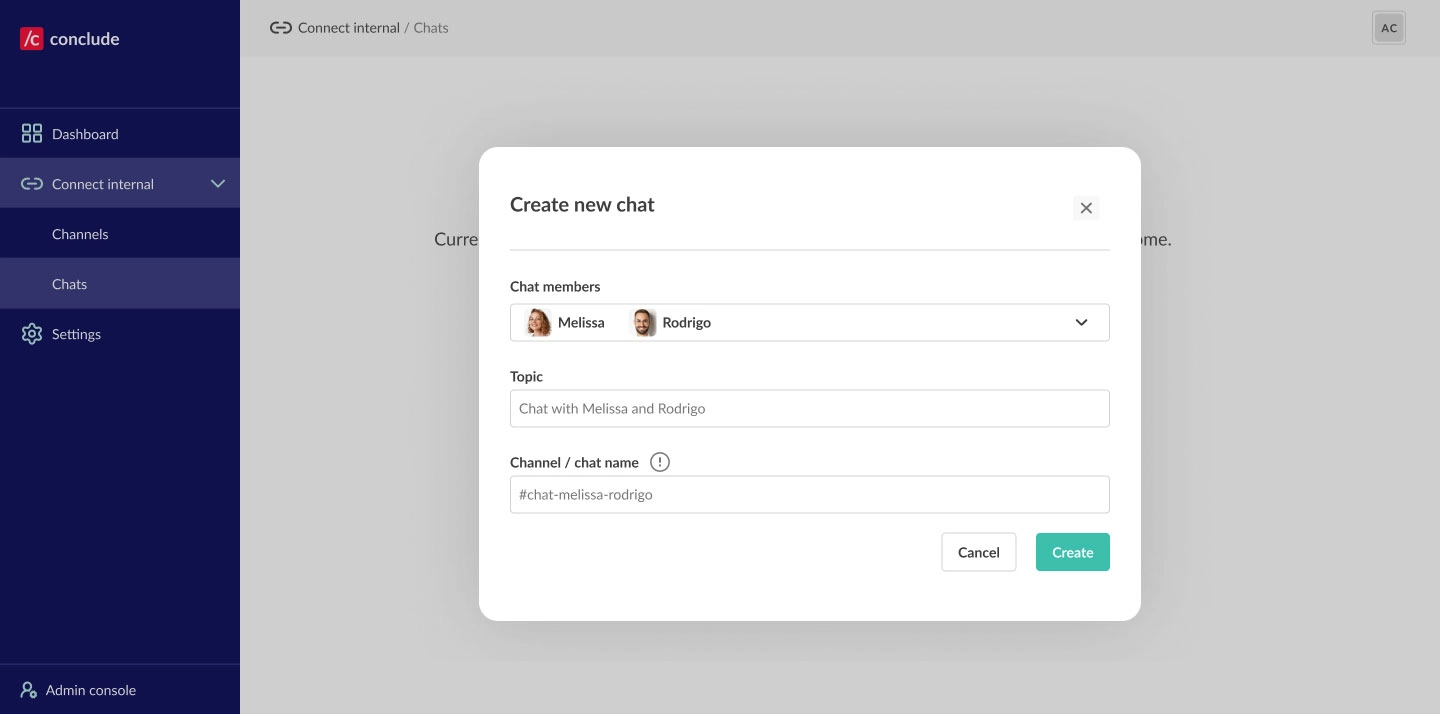Collapse the Connect internal sidebar section
Image resolution: width=1440 pixels, height=714 pixels.
pyautogui.click(x=218, y=184)
